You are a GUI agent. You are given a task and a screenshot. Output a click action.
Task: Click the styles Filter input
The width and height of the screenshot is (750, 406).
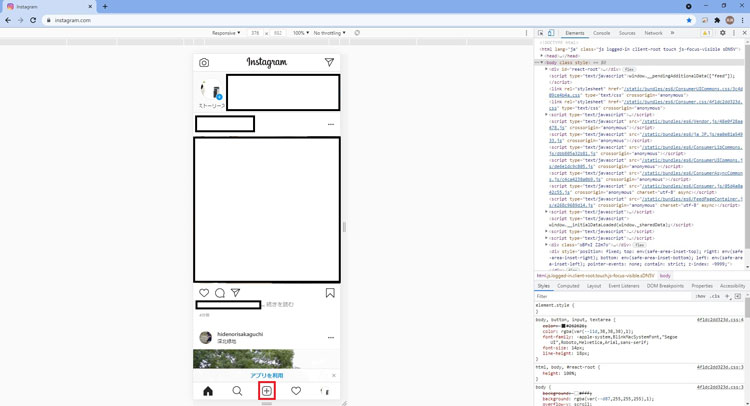(612, 296)
